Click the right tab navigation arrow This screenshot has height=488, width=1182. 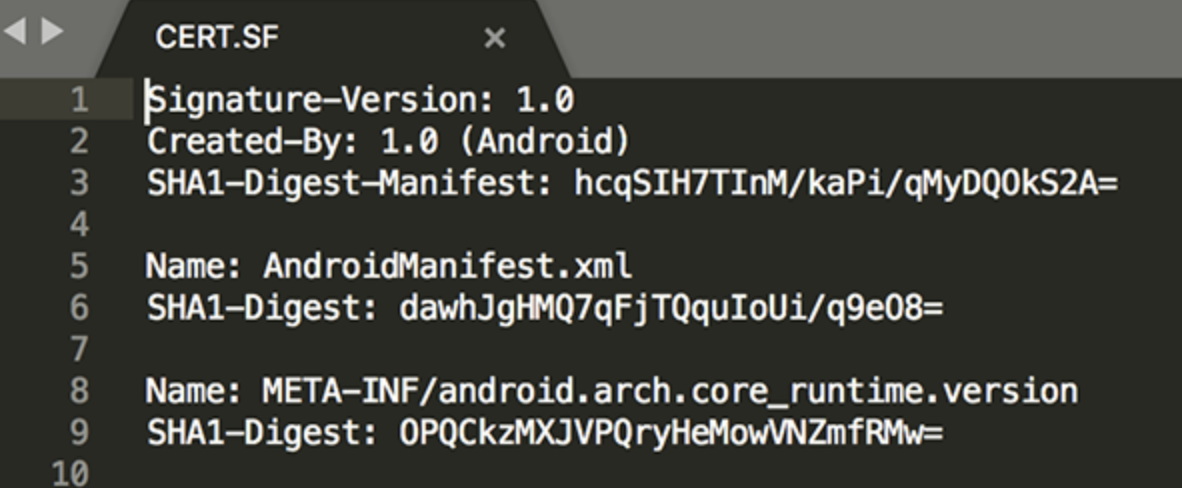(x=50, y=34)
